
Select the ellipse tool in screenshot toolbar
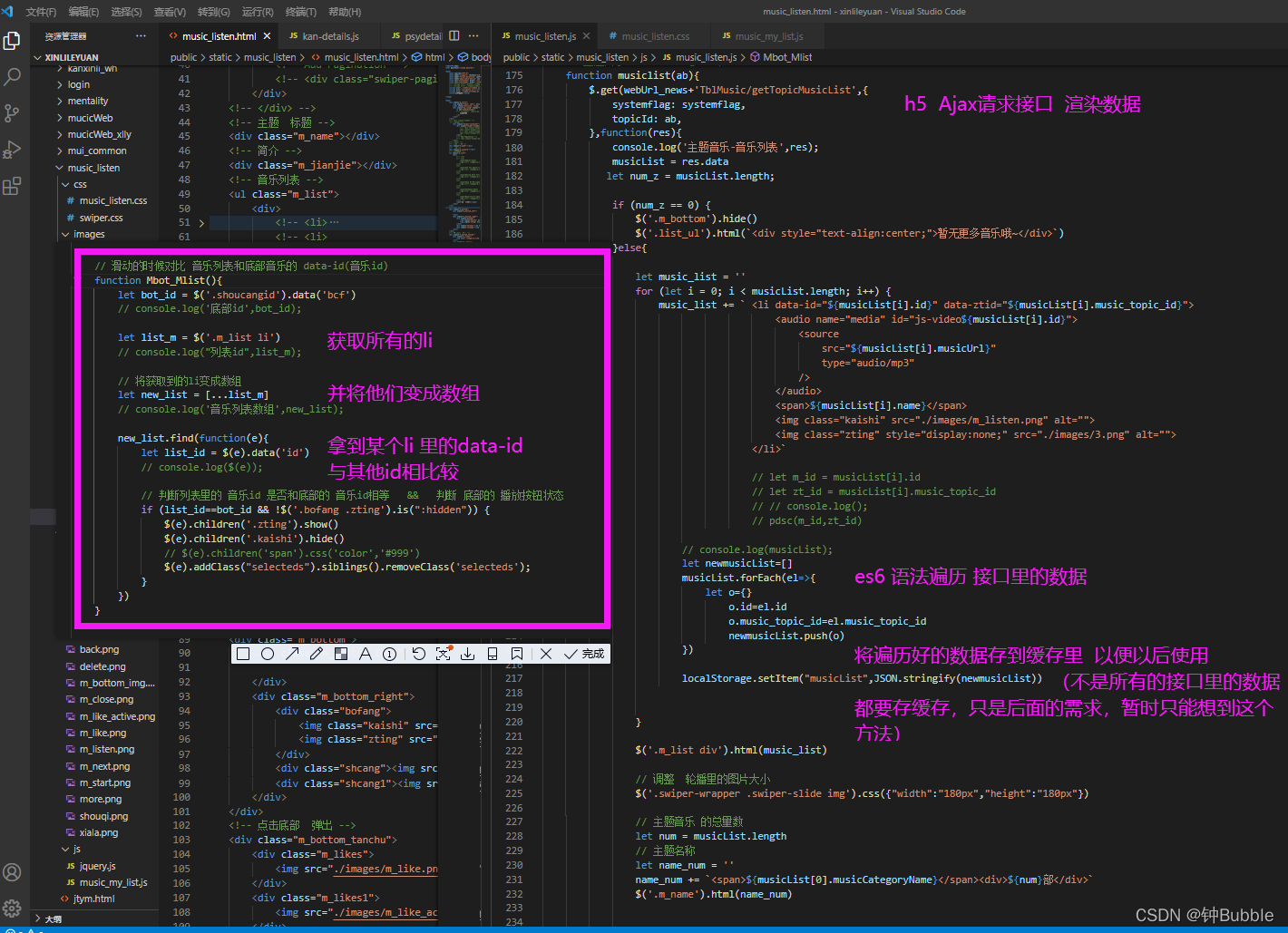(x=268, y=654)
